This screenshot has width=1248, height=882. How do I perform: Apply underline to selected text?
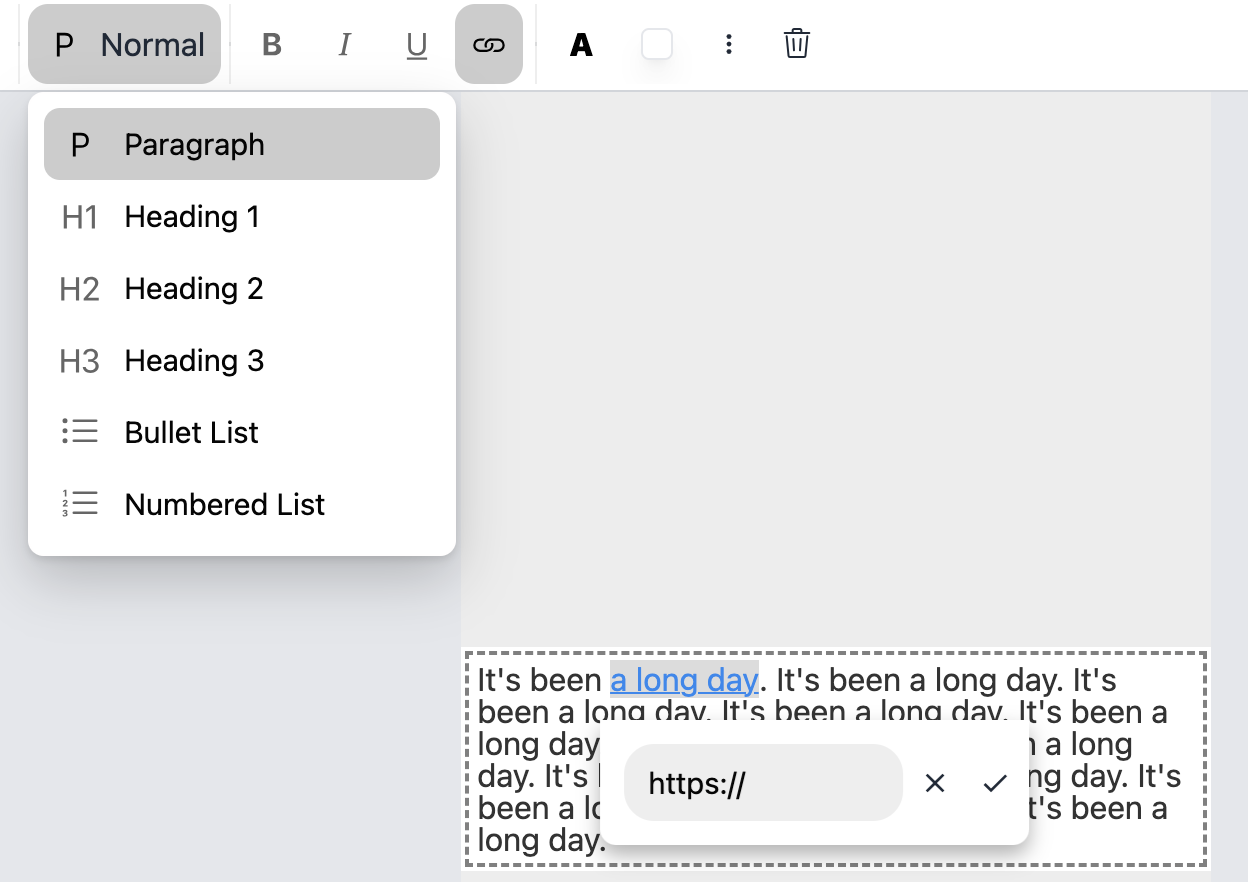tap(416, 44)
